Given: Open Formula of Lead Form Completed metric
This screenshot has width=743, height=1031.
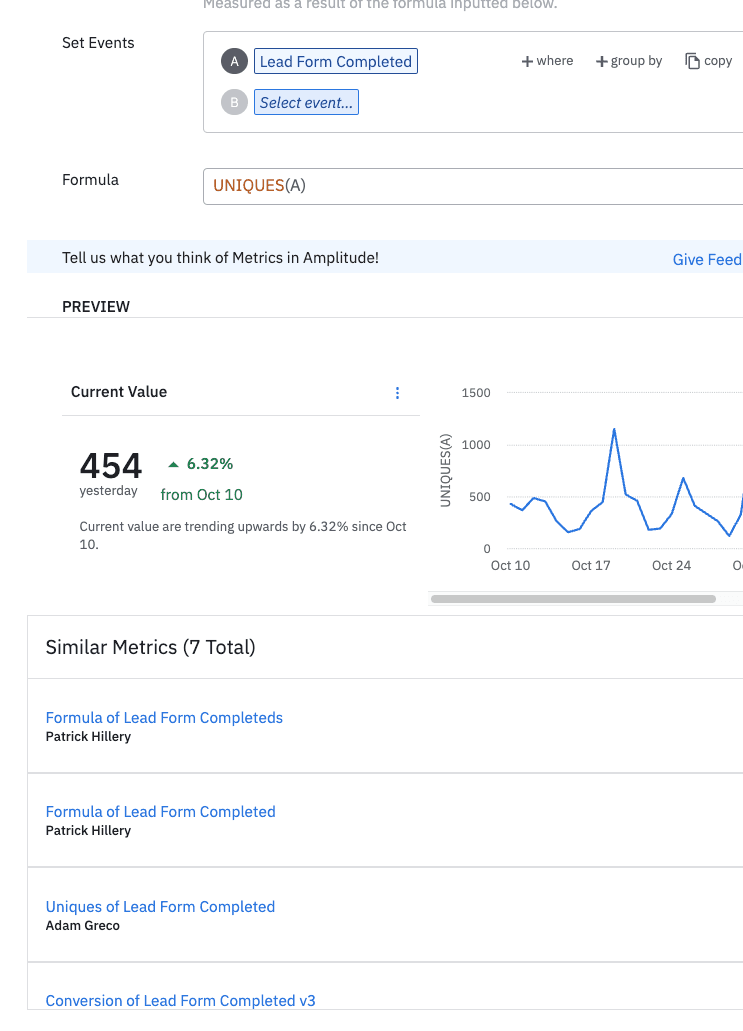Looking at the screenshot, I should (160, 811).
